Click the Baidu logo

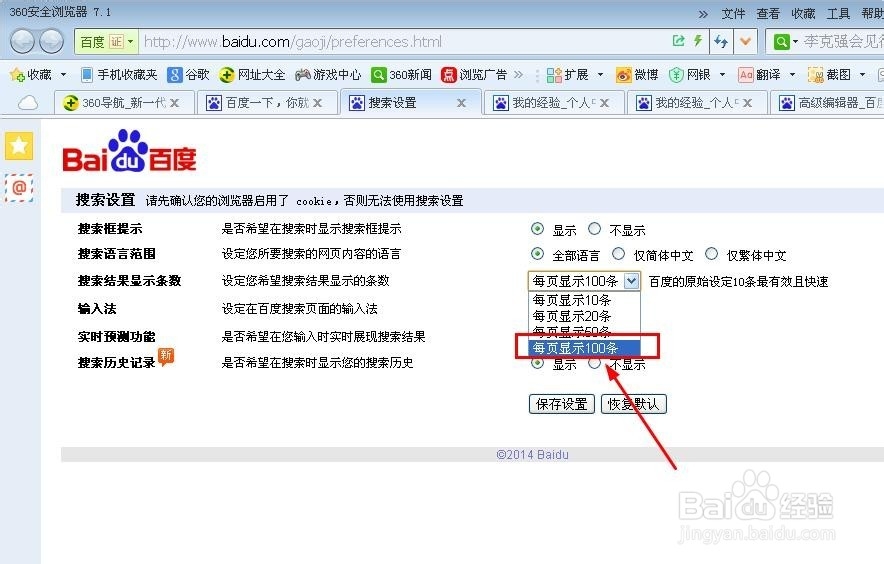(x=129, y=151)
